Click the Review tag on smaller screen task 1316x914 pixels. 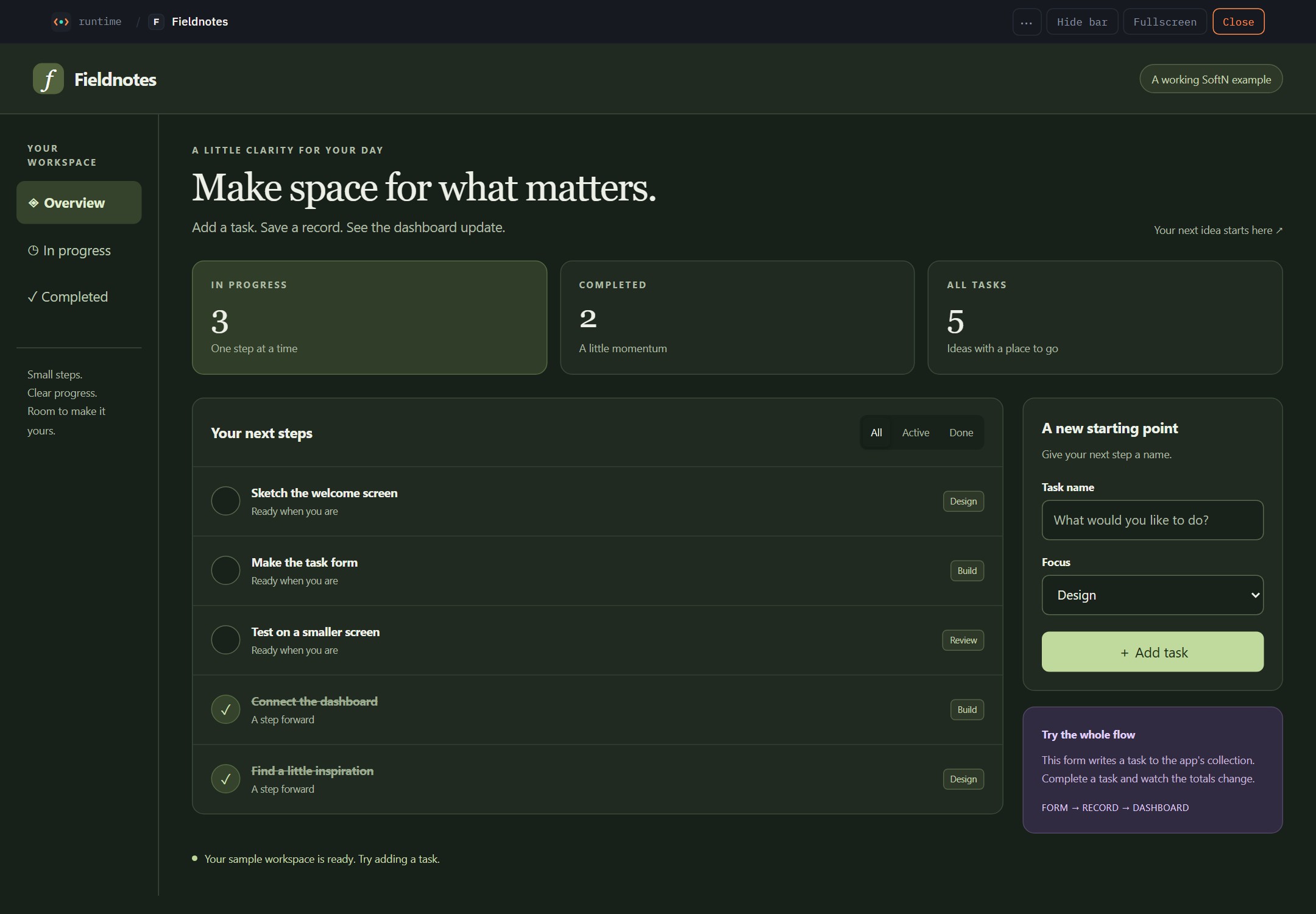pos(963,640)
